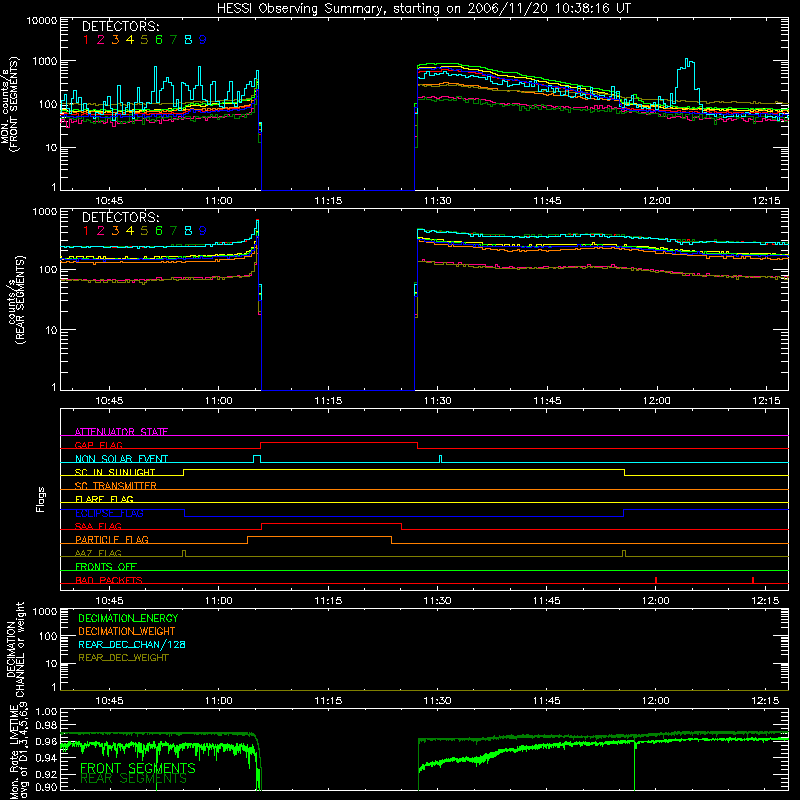This screenshot has width=800, height=800.
Task: Click the FRONT SEGMENTS livetime legend text
Action: [138, 768]
